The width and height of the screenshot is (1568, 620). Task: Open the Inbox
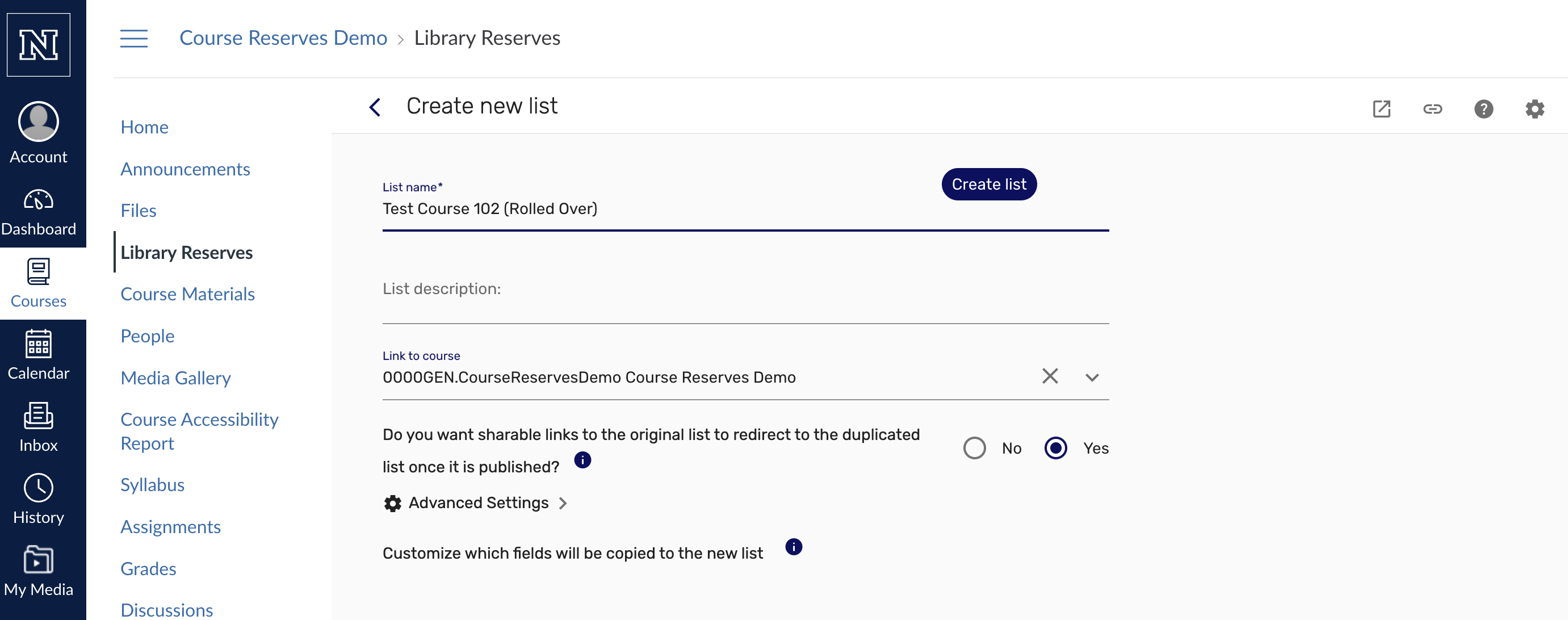coord(39,428)
